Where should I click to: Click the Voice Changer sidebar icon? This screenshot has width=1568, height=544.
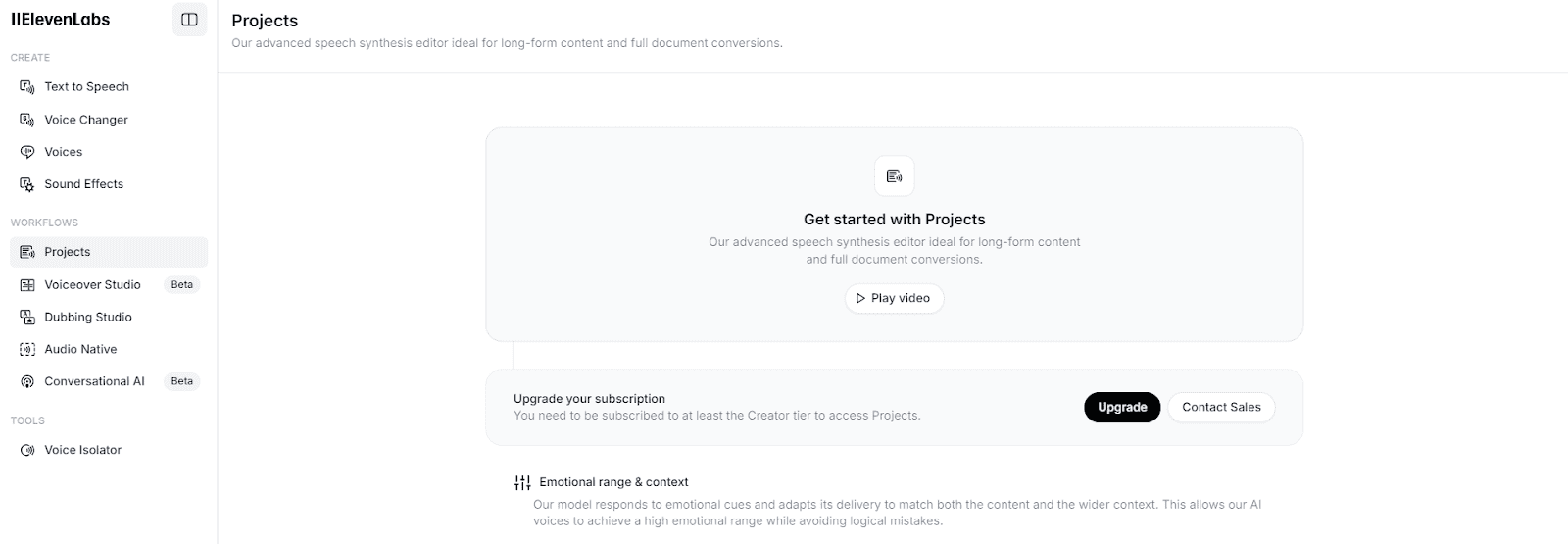coord(27,120)
